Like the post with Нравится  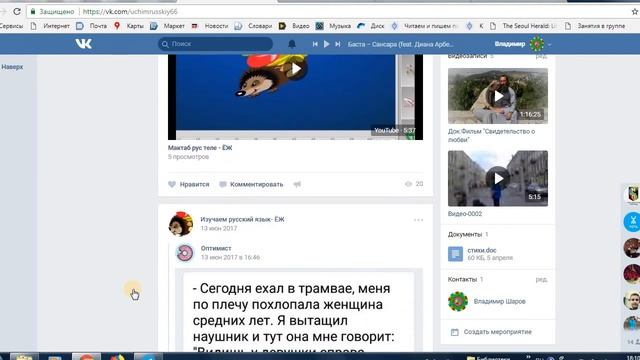189,184
